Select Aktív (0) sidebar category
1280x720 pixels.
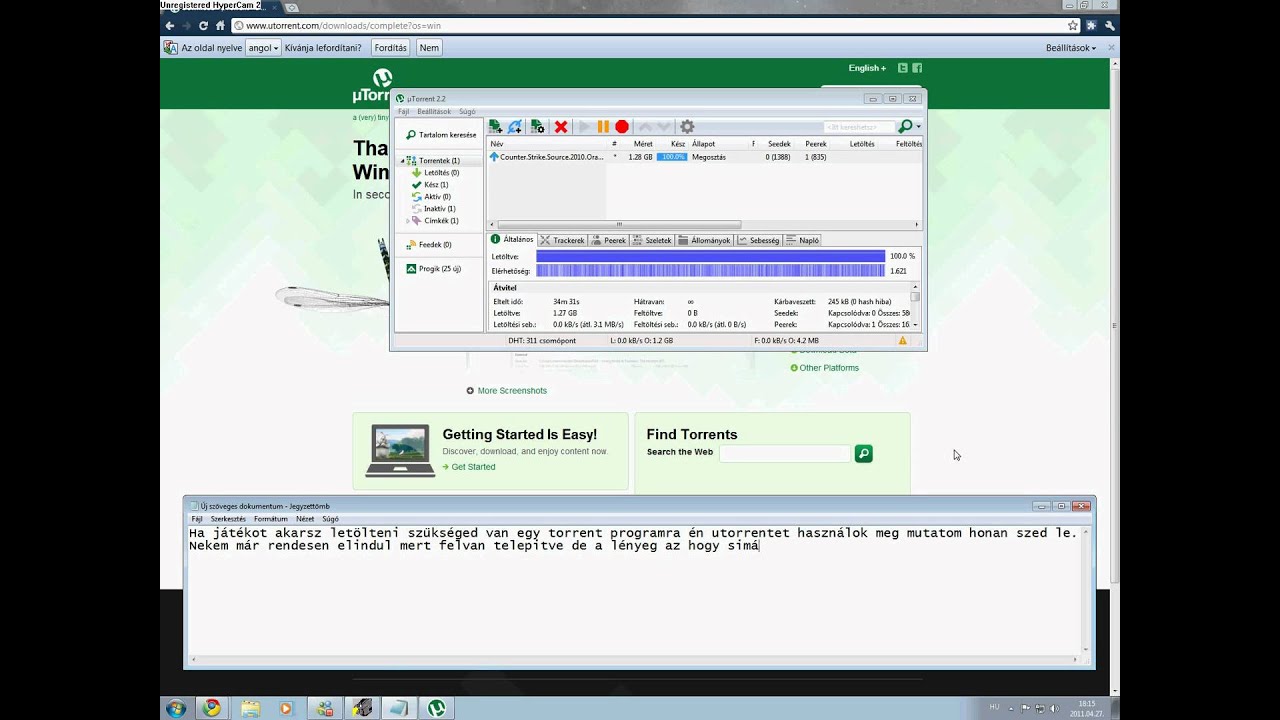[x=431, y=197]
